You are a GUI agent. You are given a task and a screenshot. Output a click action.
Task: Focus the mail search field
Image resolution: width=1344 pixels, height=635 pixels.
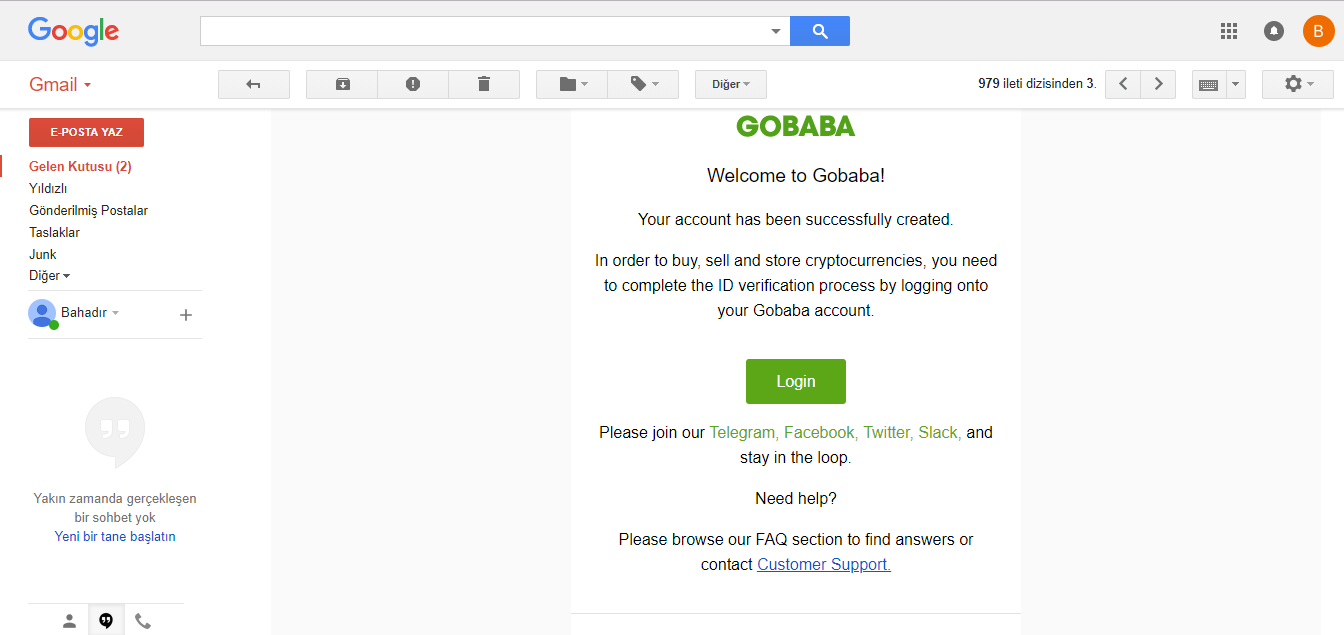(x=483, y=31)
